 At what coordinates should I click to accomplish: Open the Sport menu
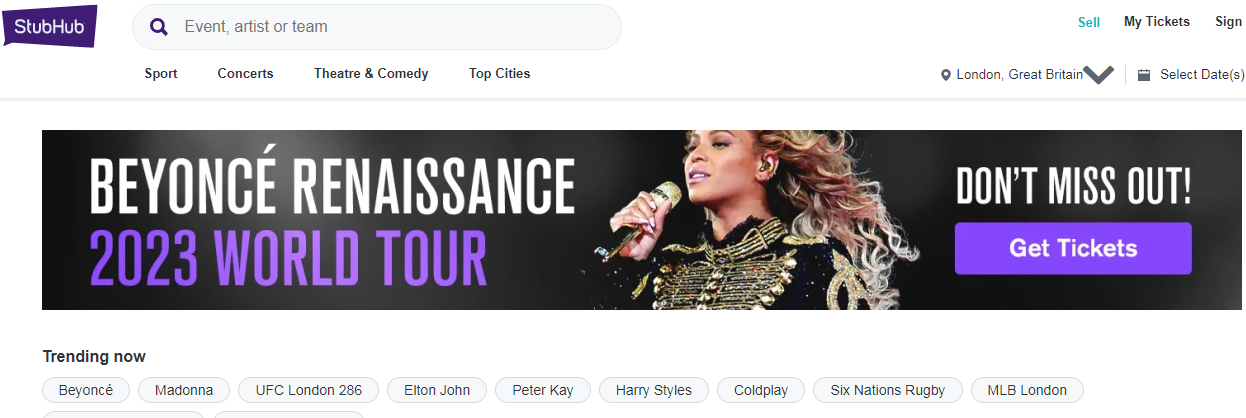coord(161,73)
